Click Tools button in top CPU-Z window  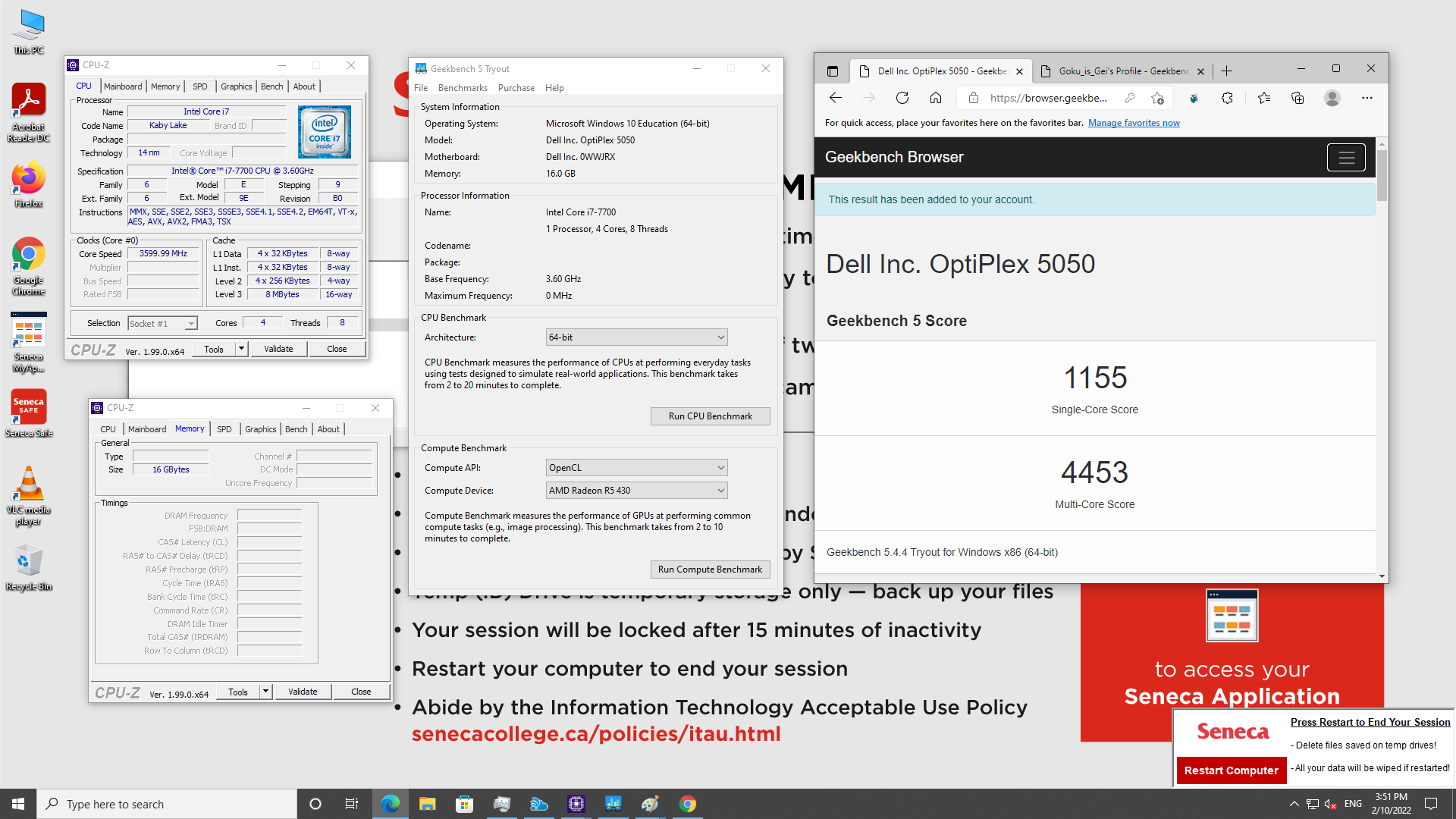(214, 349)
